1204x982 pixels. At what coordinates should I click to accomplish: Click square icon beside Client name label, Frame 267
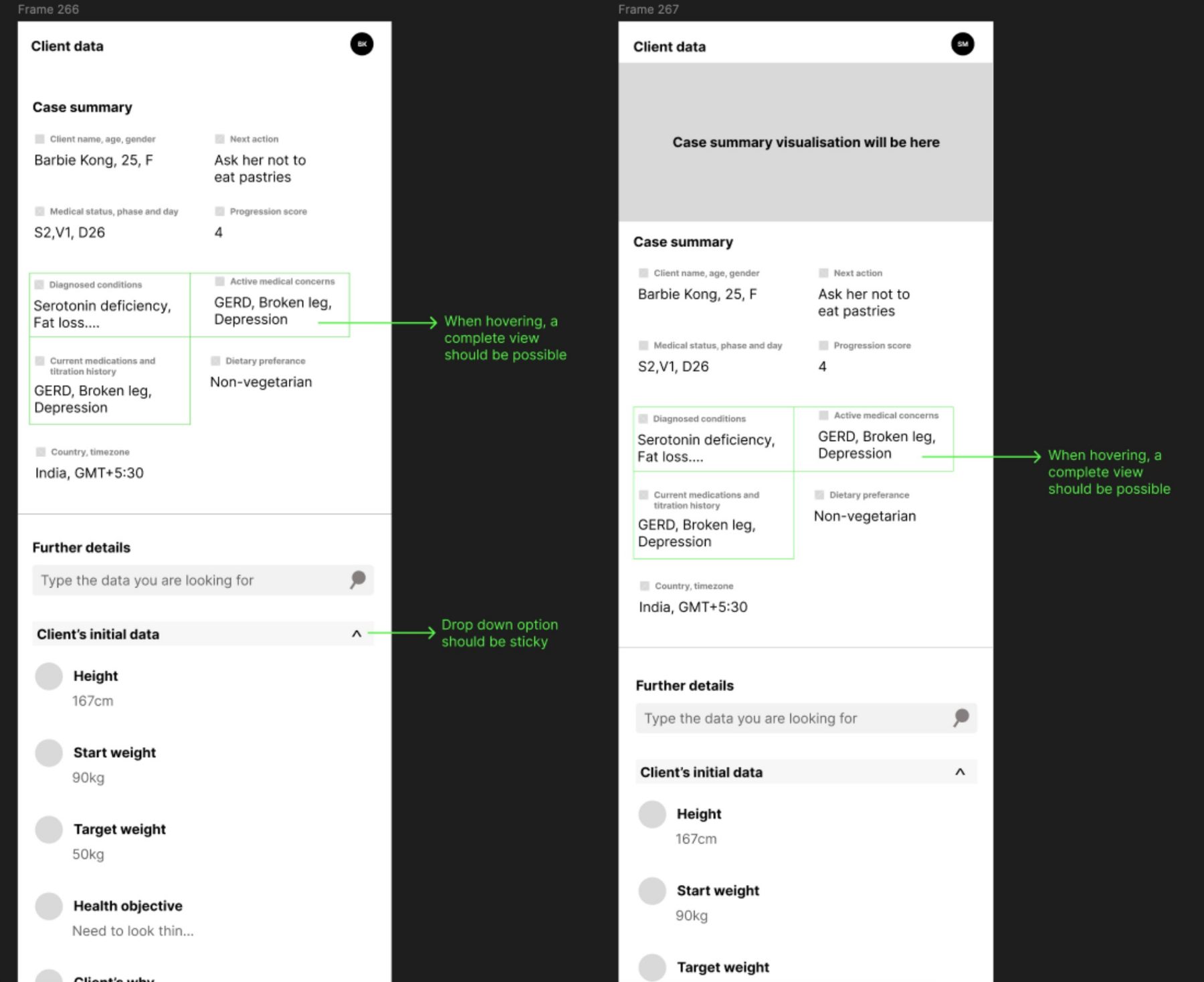tap(643, 273)
